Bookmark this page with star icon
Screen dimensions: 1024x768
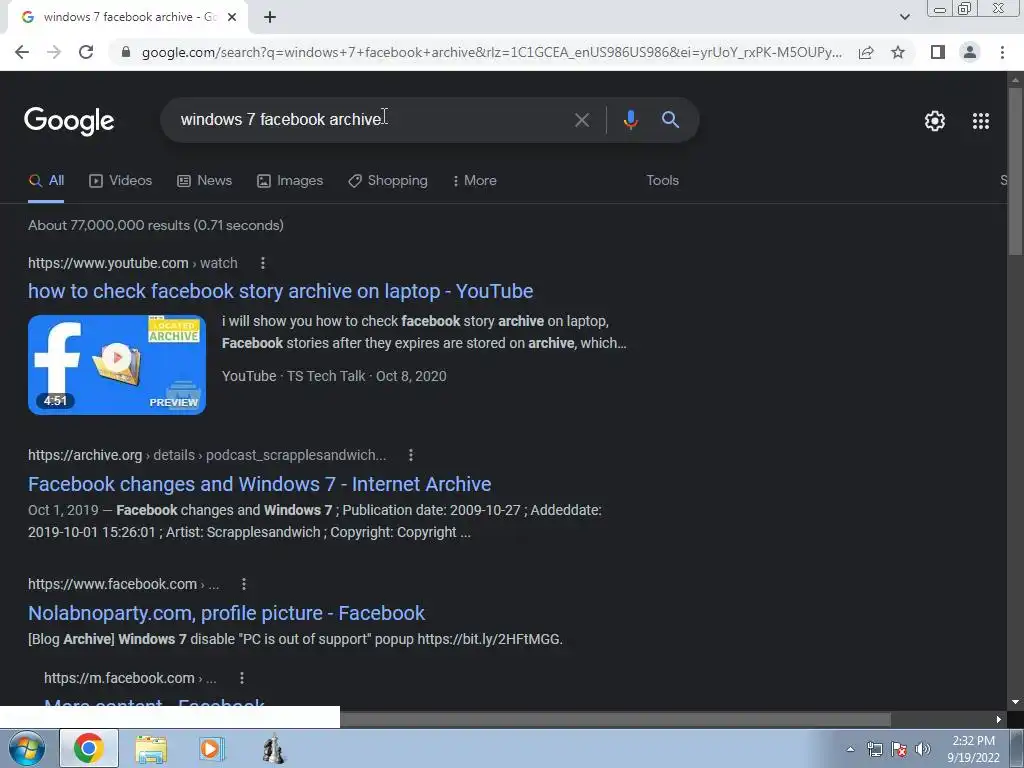click(x=898, y=52)
